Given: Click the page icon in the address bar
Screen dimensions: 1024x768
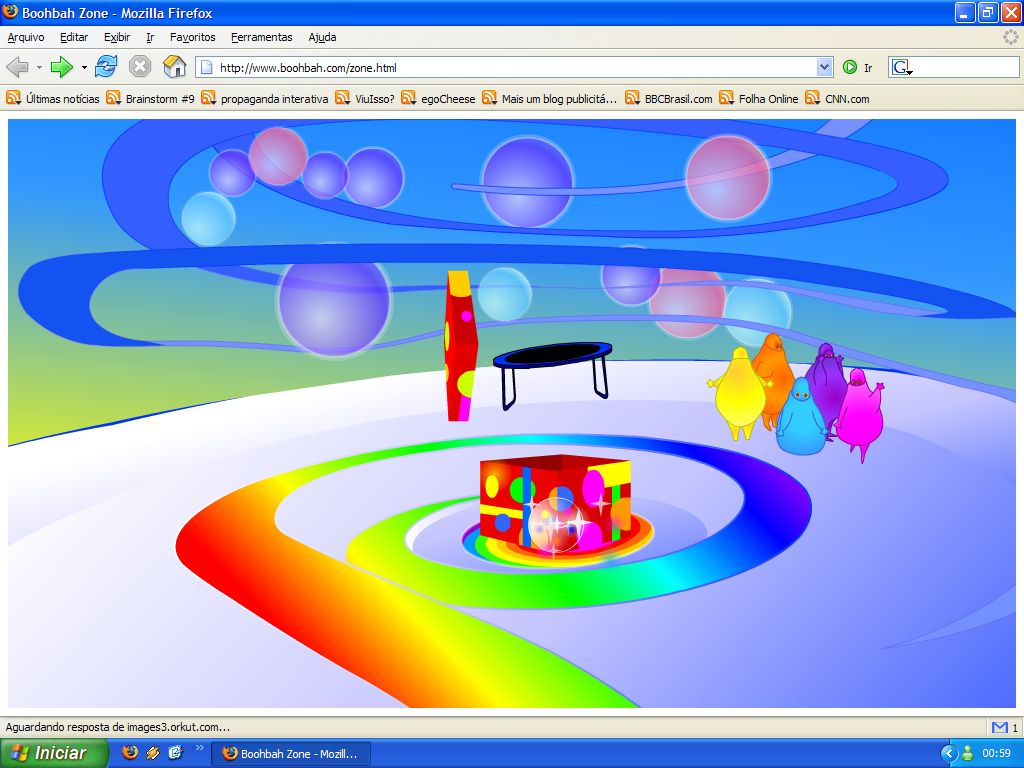Looking at the screenshot, I should [x=206, y=67].
